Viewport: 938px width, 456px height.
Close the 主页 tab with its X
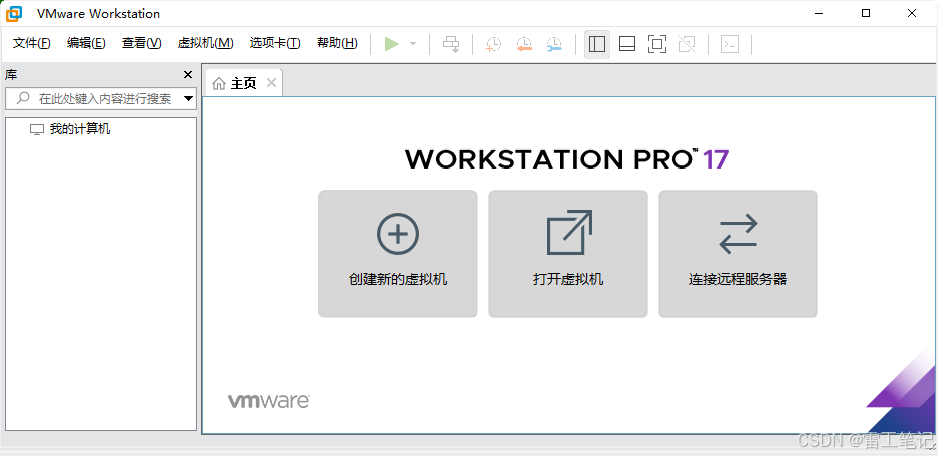pos(271,83)
